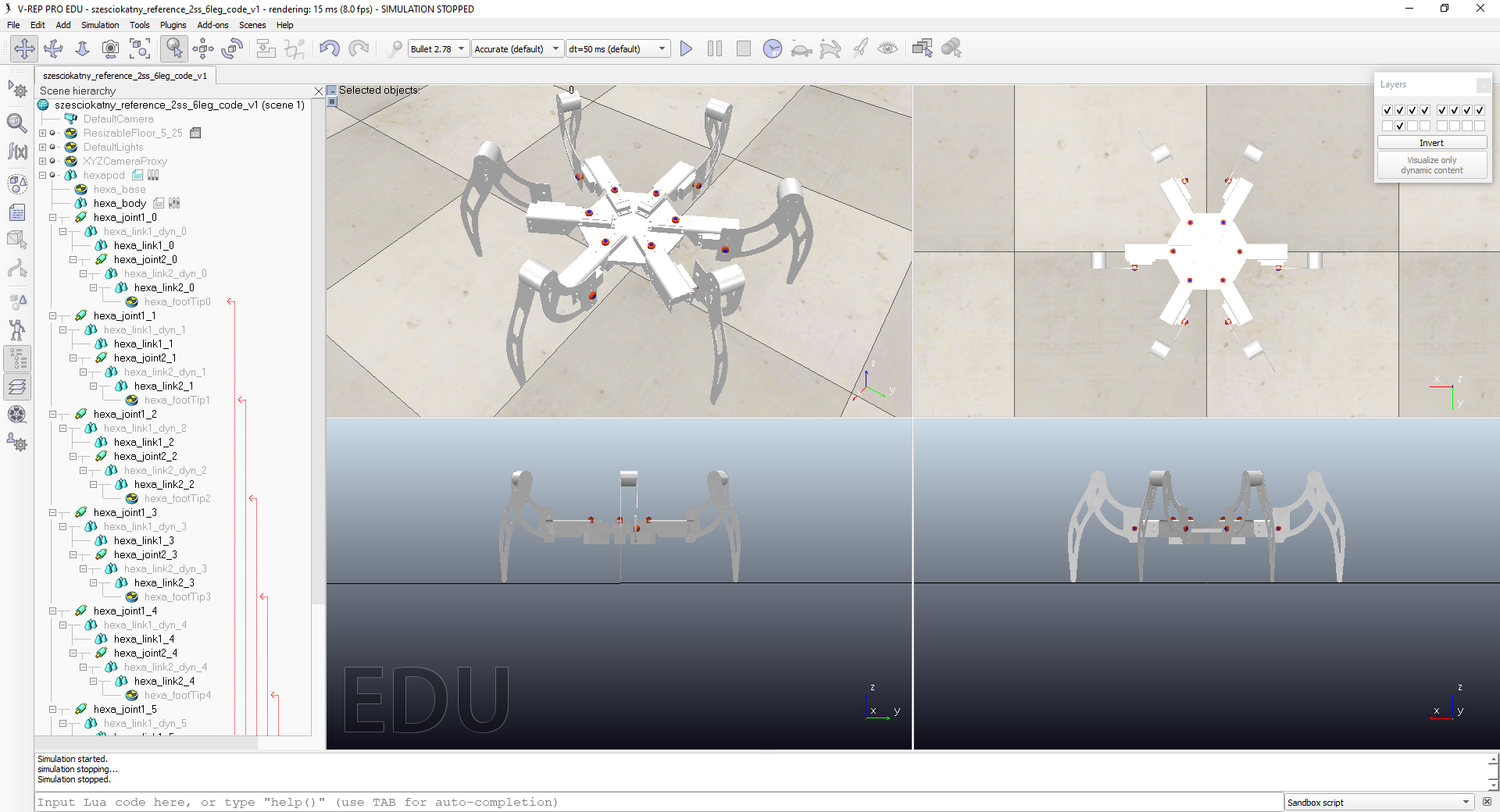Uncheck the first layer checkbox in top row
The image size is (1500, 812).
[x=1387, y=110]
